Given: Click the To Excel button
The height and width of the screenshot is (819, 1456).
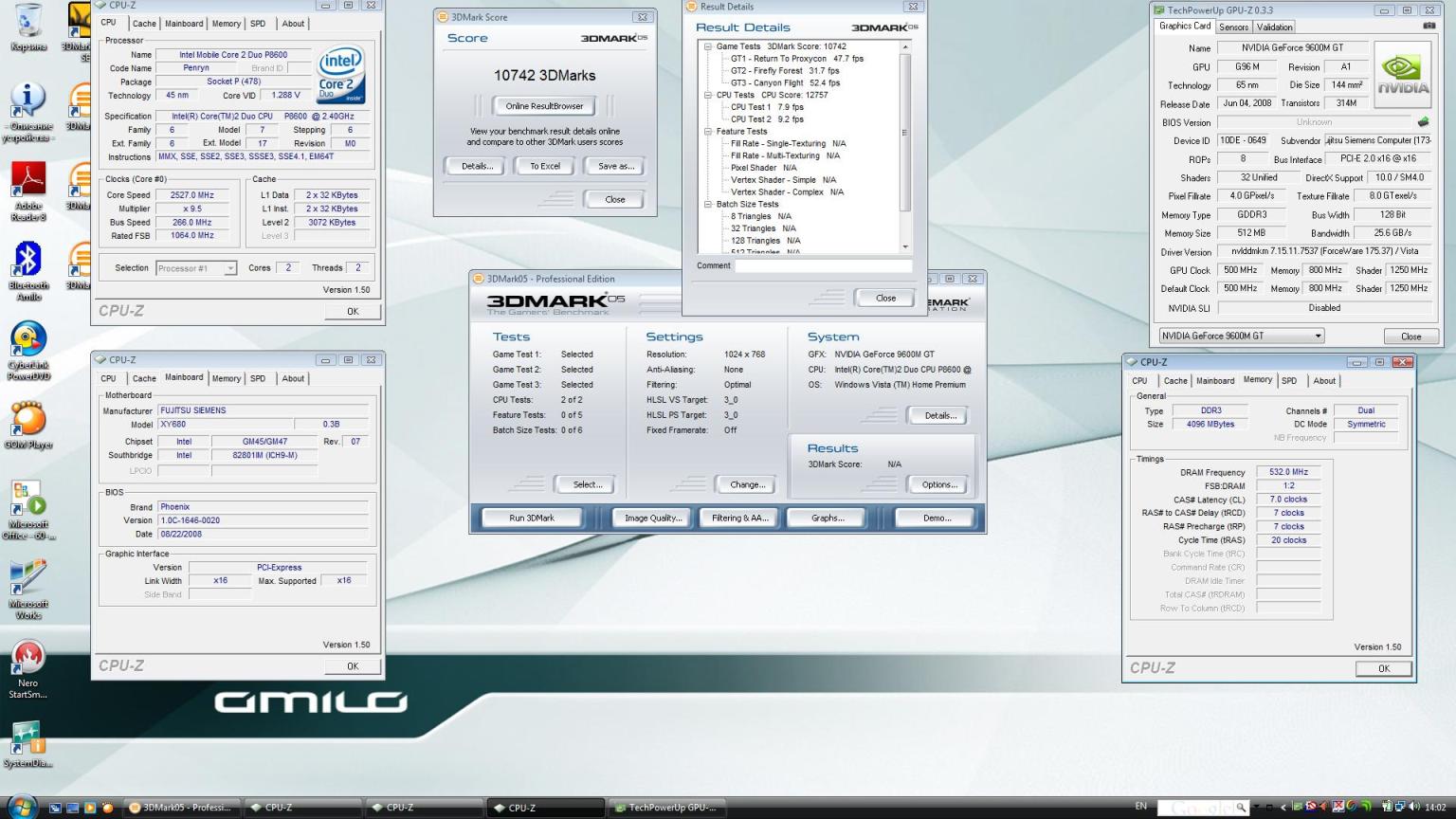Looking at the screenshot, I should coord(545,166).
